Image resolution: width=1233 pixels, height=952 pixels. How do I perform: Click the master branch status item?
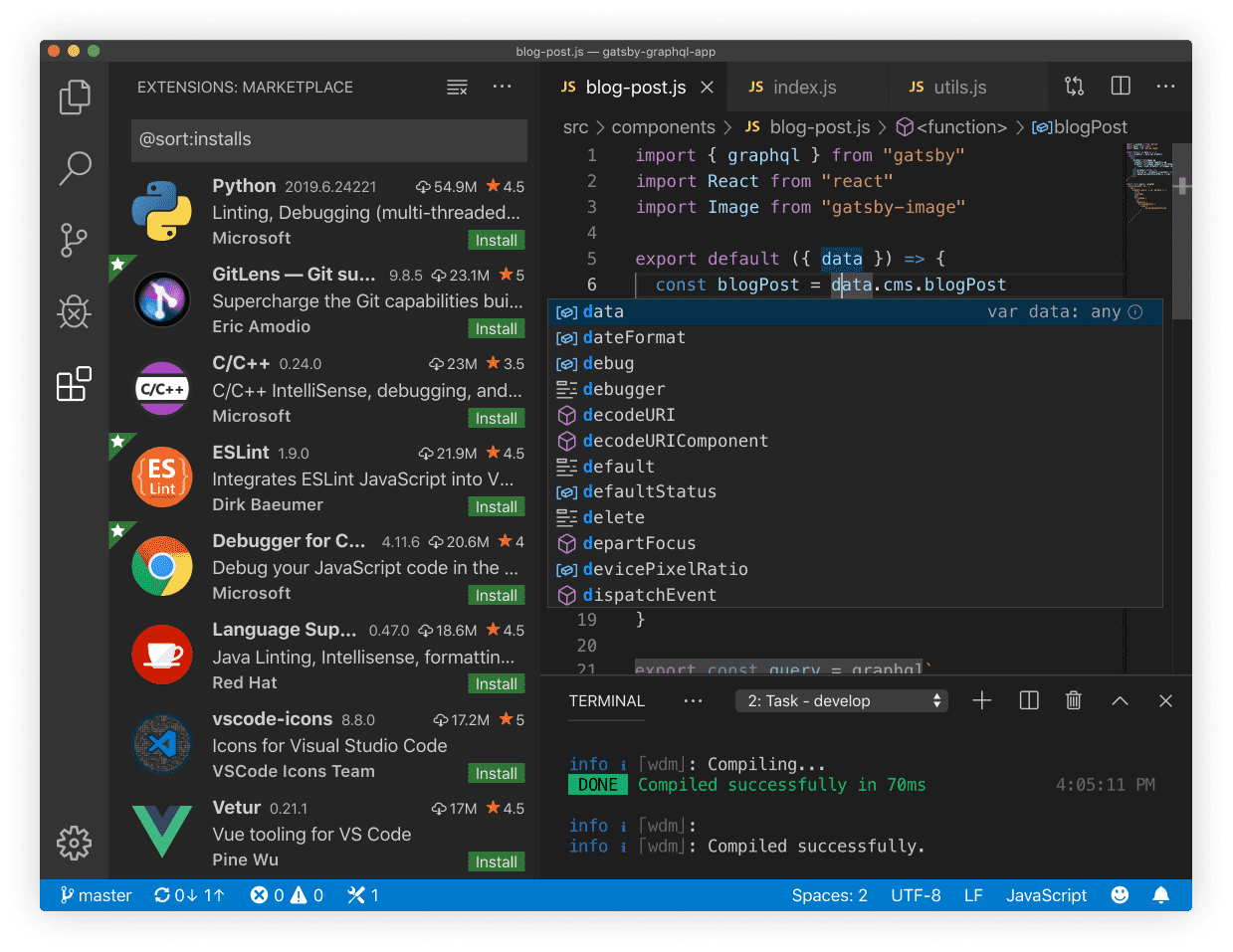pyautogui.click(x=96, y=895)
